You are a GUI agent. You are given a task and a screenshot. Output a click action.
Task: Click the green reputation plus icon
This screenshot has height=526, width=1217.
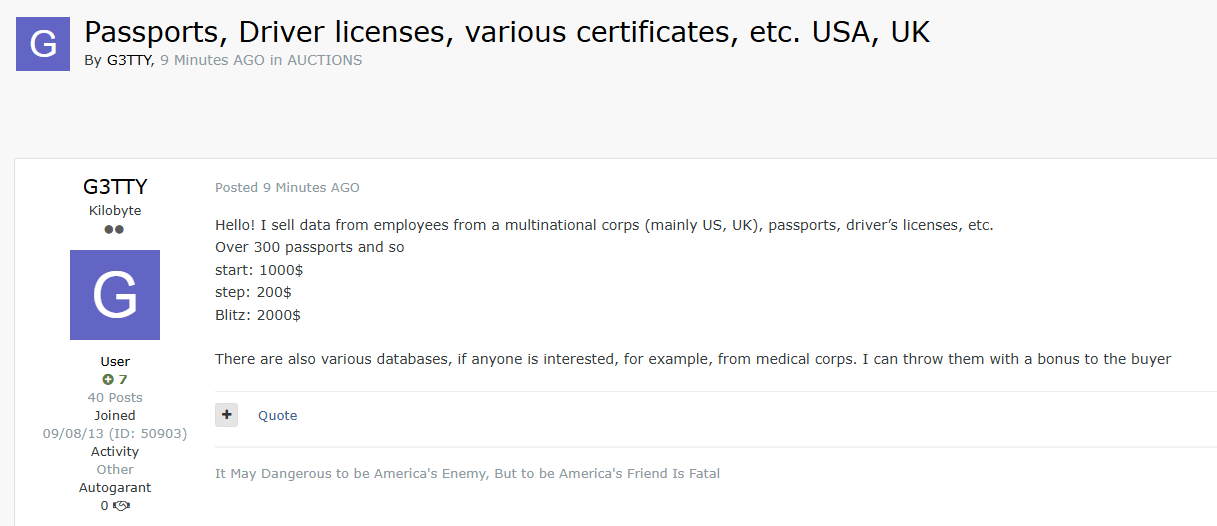[108, 380]
